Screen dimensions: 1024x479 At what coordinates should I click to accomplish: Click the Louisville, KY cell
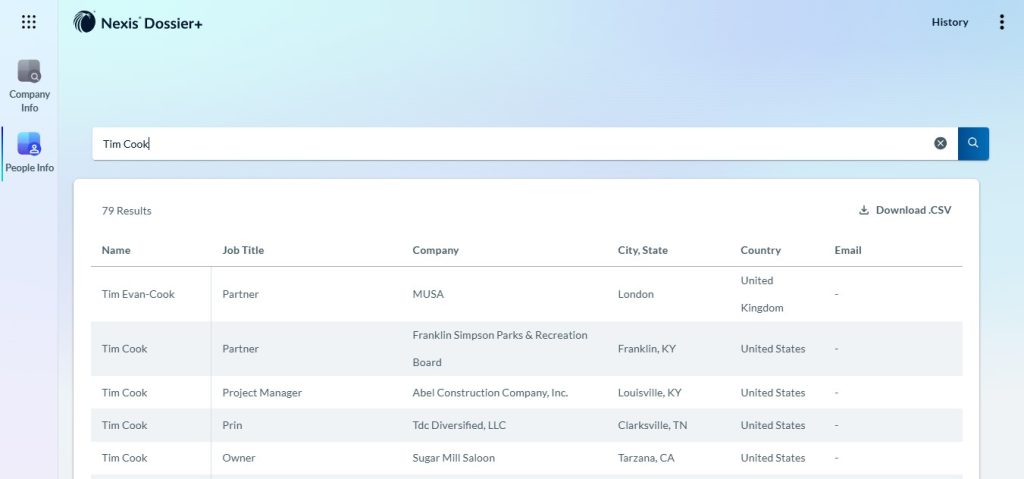649,393
